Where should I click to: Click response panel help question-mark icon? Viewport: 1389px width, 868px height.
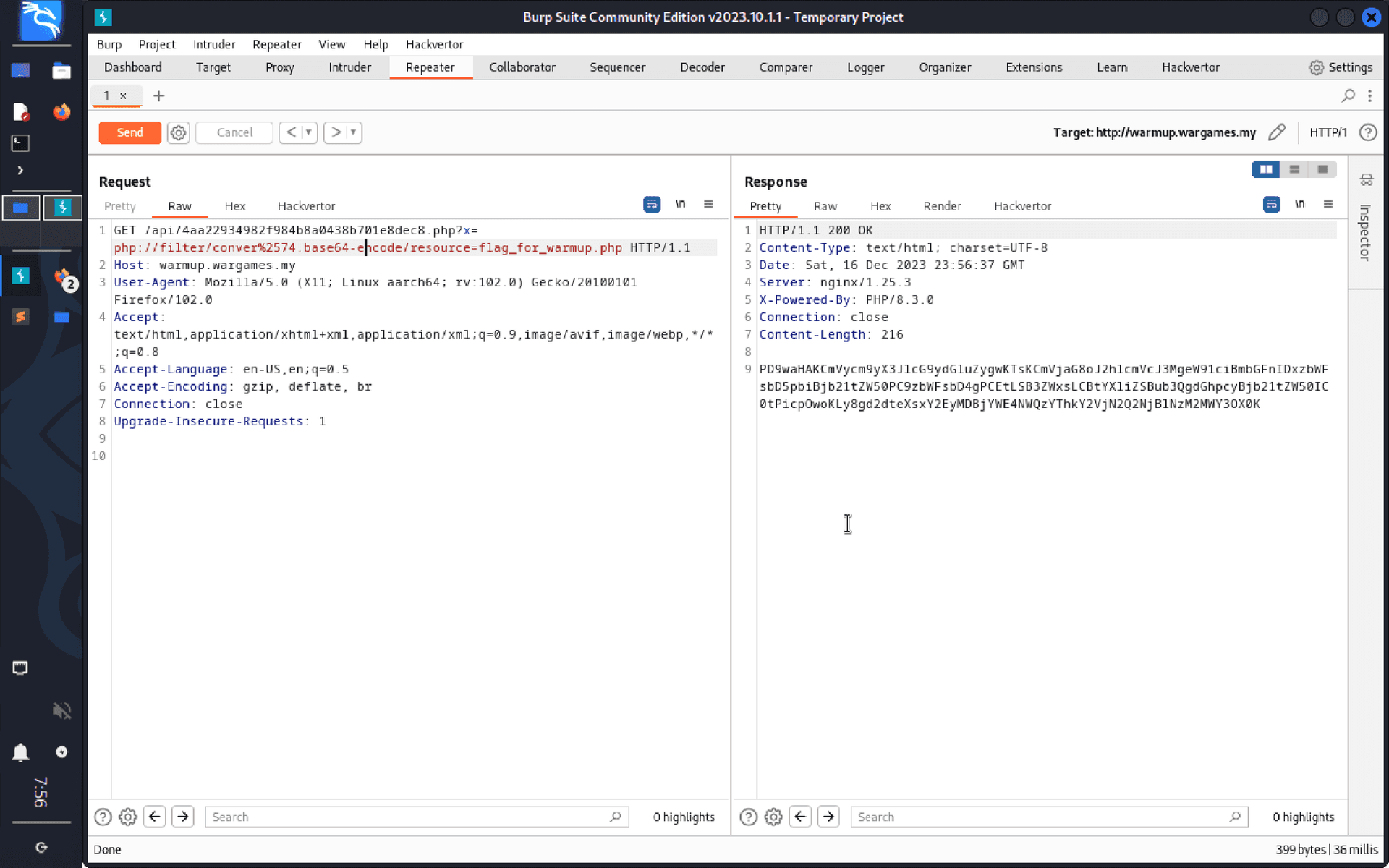(x=748, y=817)
